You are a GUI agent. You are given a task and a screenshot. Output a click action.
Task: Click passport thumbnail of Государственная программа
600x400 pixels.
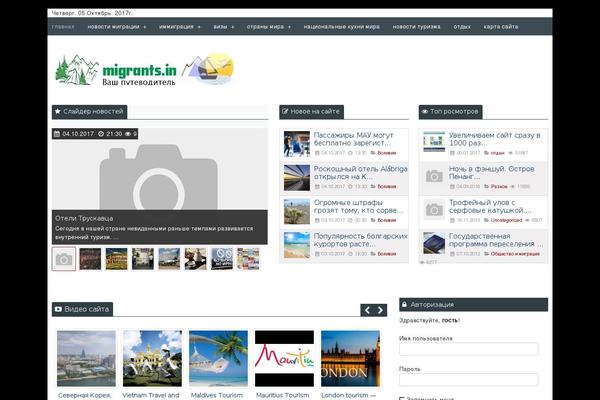coord(434,243)
